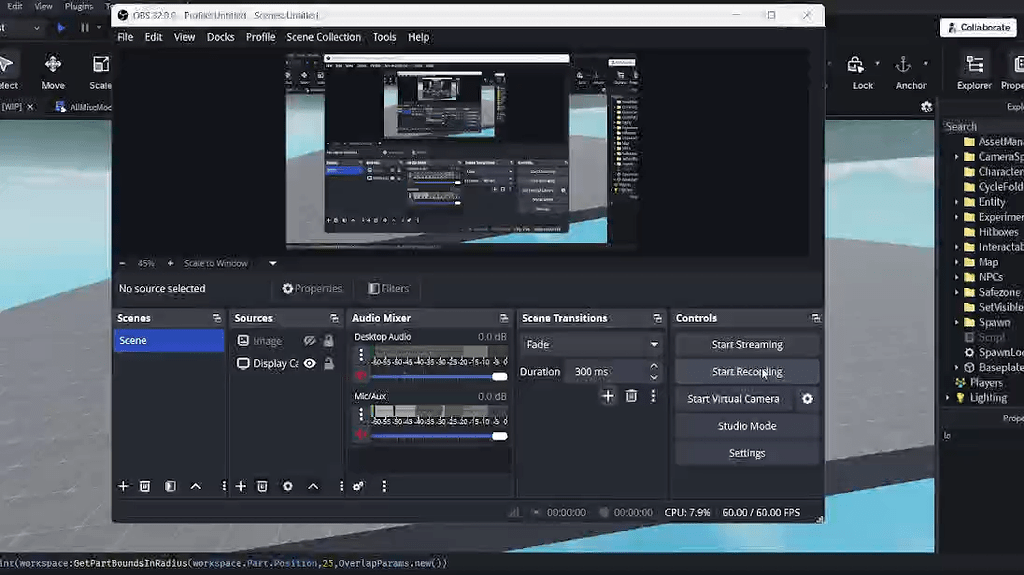Open scene filters icon in Scenes dock
Viewport: 1024px width, 575px height.
[170, 486]
